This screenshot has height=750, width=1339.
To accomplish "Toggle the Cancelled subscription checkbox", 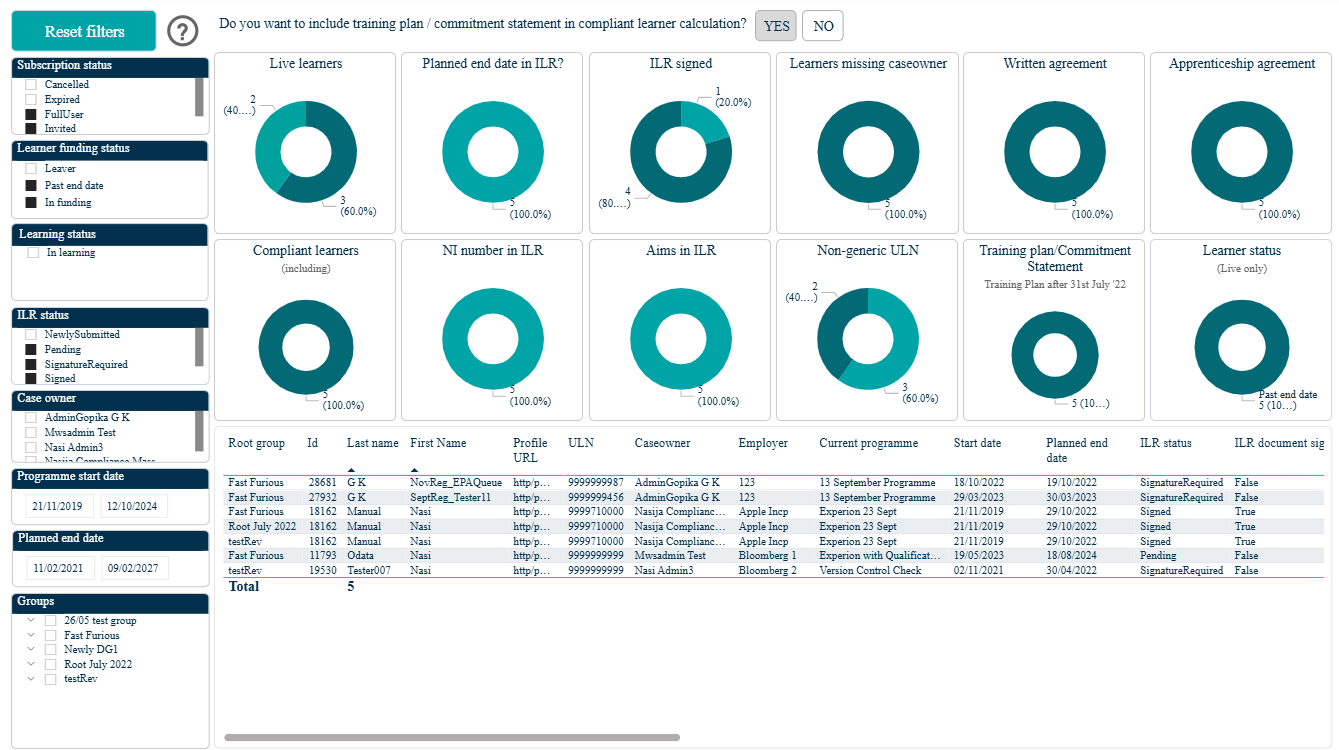I will pyautogui.click(x=31, y=85).
